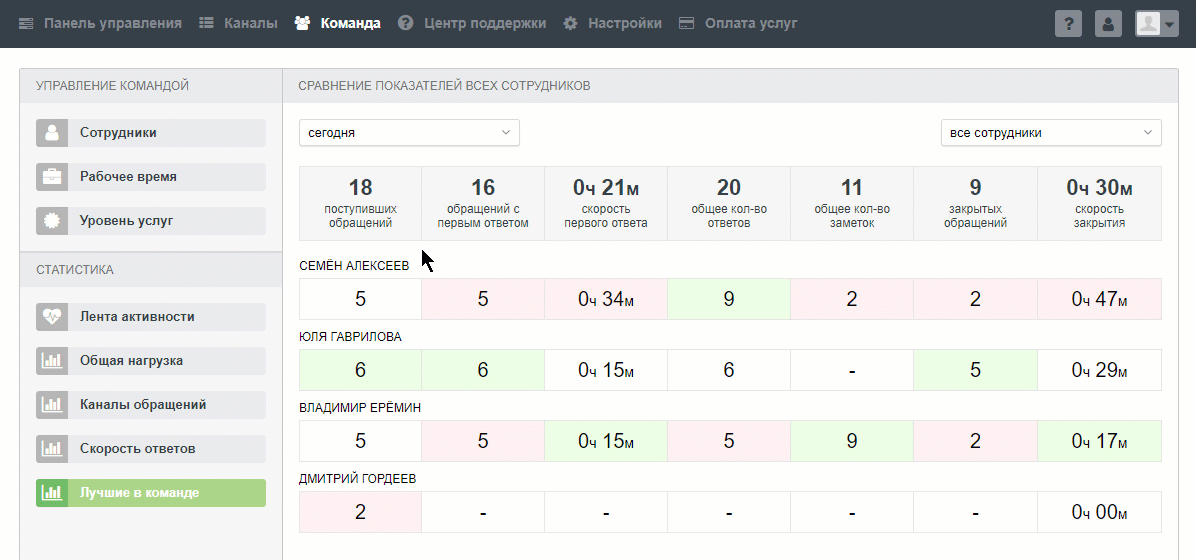
Task: Expand the сегодня period dropdown
Action: point(409,133)
